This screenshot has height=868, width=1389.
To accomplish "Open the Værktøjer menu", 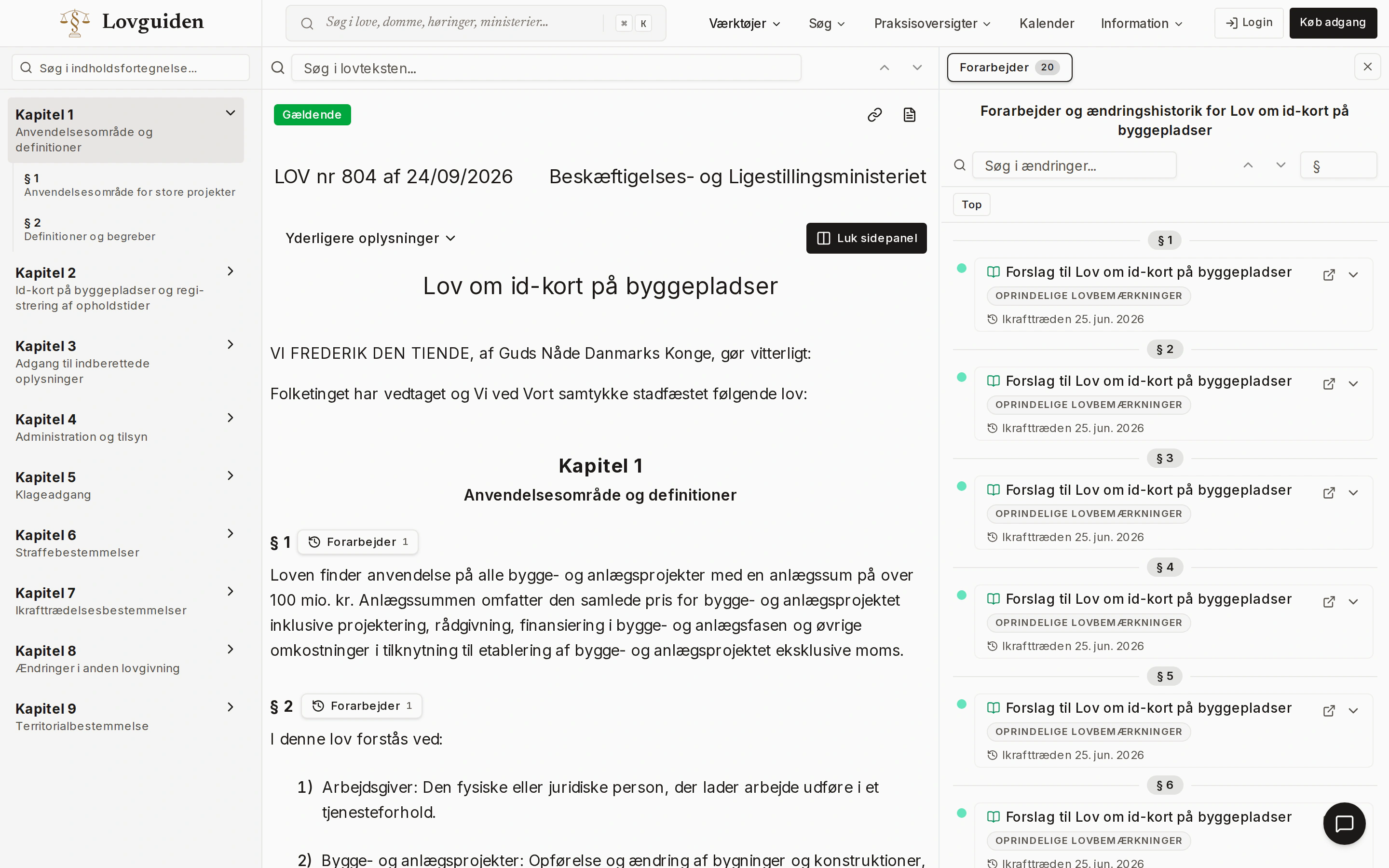I will [x=745, y=24].
